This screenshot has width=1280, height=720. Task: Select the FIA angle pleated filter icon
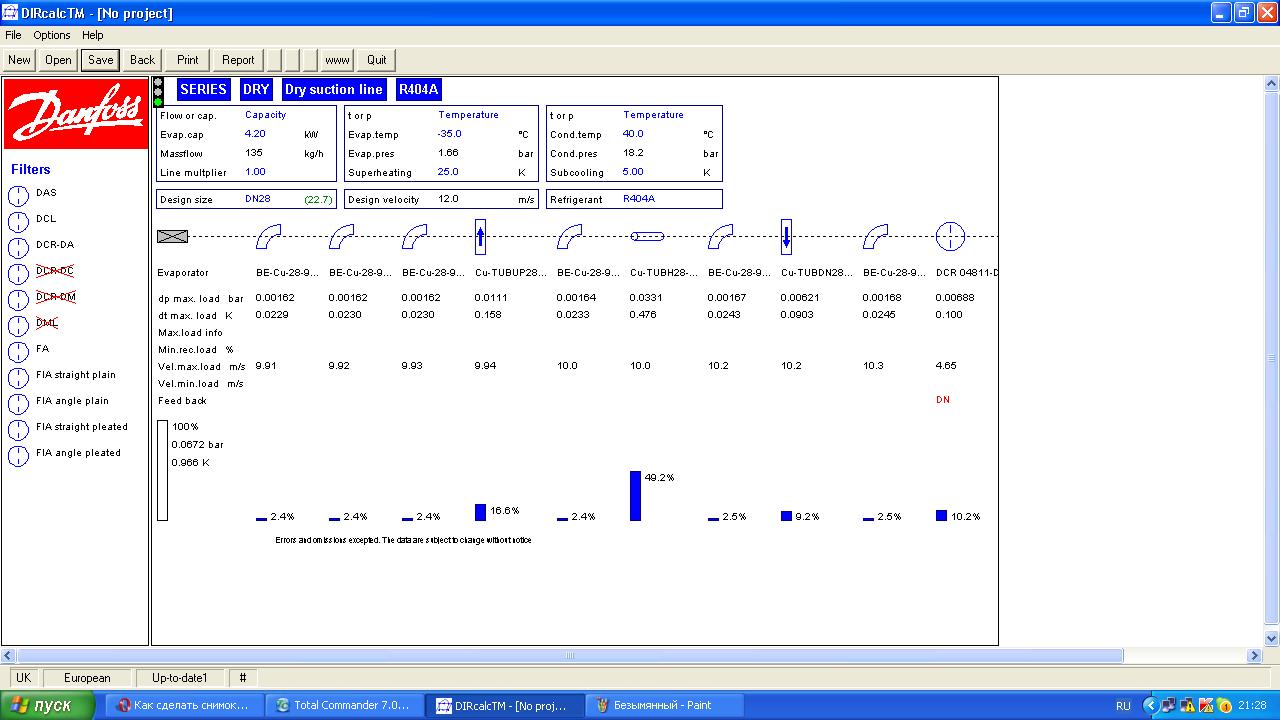click(x=19, y=454)
